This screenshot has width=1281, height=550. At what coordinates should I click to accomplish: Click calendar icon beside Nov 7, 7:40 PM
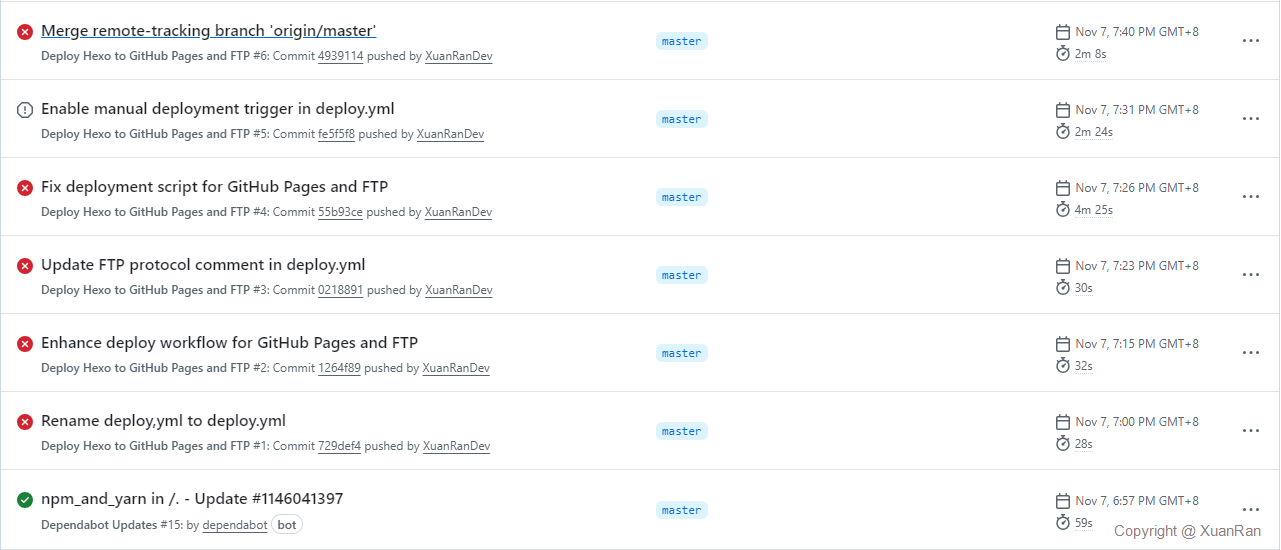click(x=1063, y=32)
